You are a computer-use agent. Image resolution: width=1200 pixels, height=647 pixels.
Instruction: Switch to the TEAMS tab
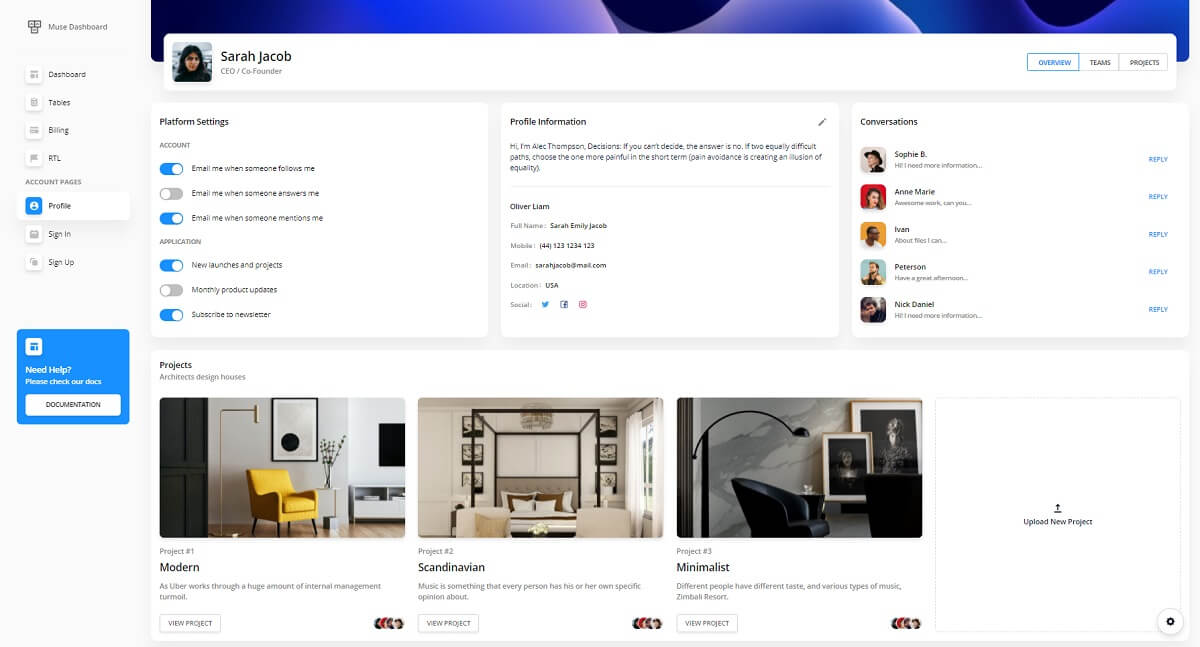(x=1100, y=61)
